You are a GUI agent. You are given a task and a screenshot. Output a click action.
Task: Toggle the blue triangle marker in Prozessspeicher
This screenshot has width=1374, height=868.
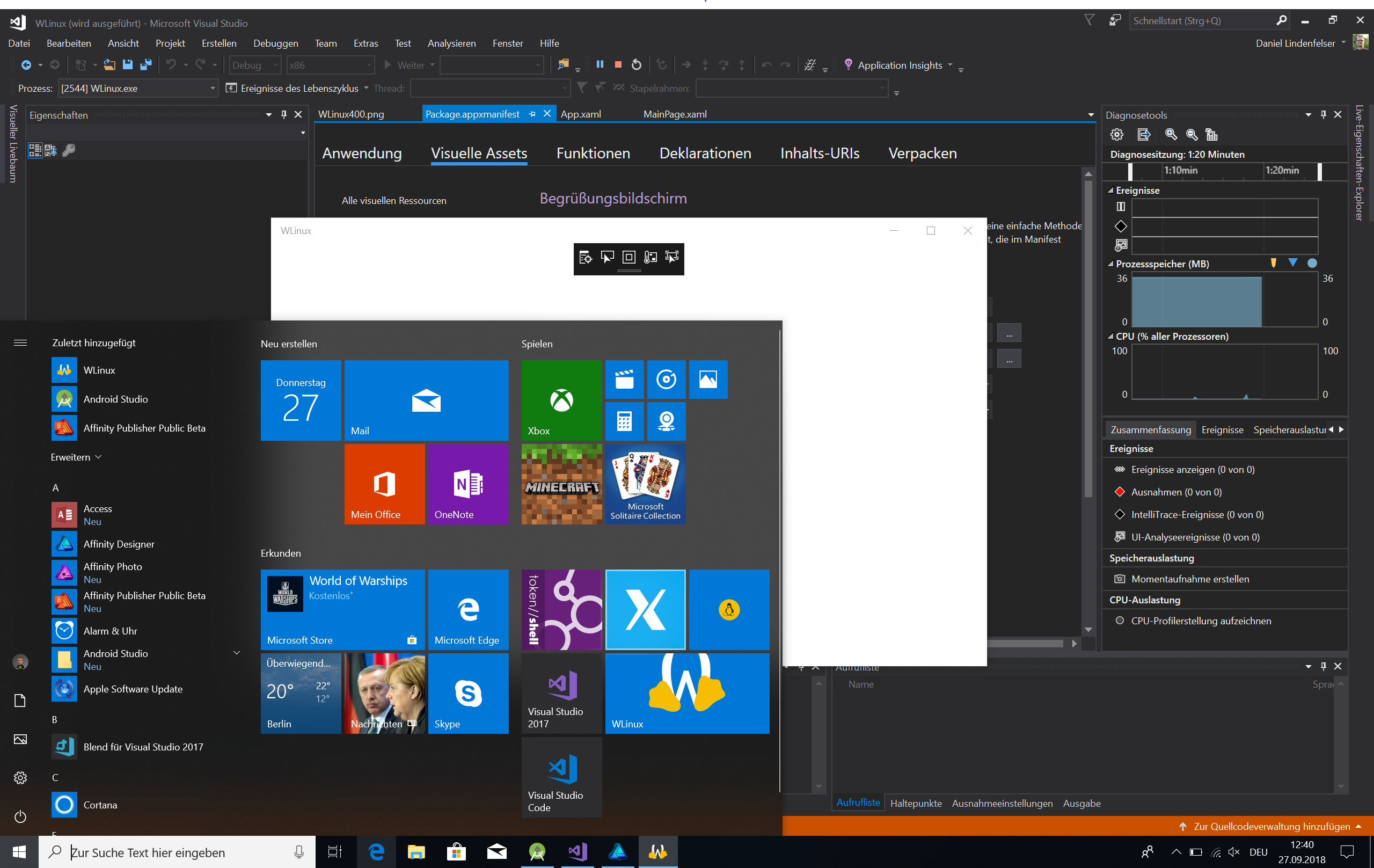(x=1292, y=263)
